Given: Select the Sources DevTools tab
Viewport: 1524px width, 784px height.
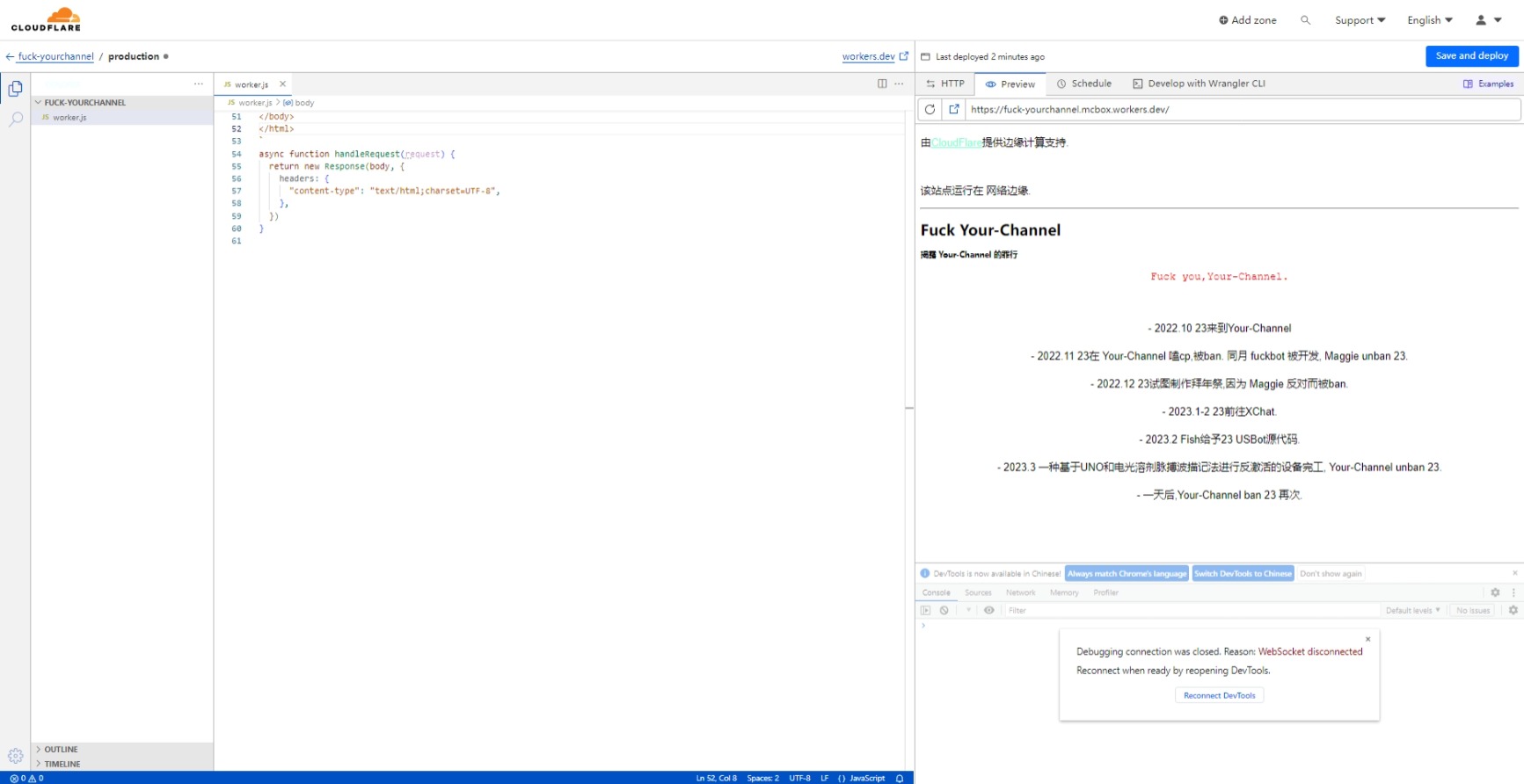Looking at the screenshot, I should point(978,592).
